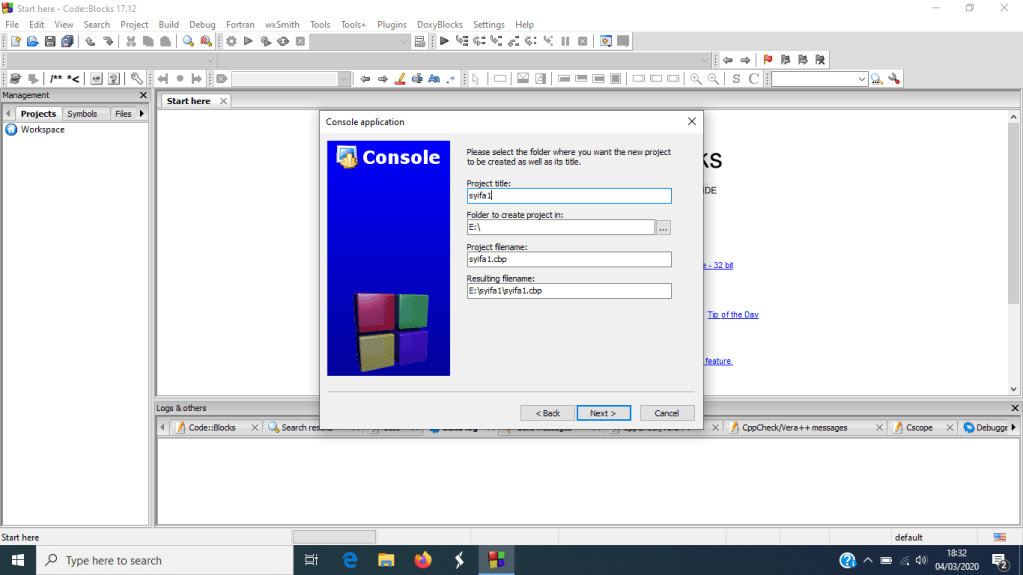Click the New file toolbar icon
Screen dimensions: 1023x575
pyautogui.click(x=15, y=41)
